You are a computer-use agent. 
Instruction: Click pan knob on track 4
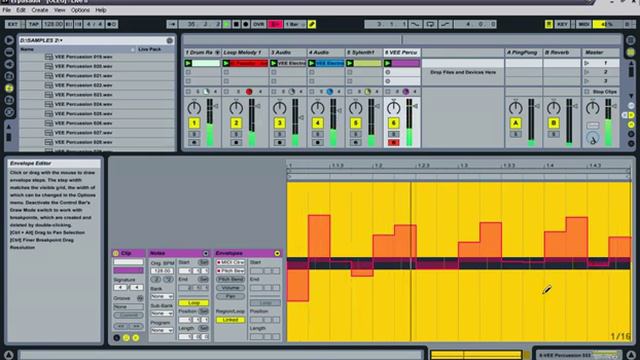click(x=318, y=108)
